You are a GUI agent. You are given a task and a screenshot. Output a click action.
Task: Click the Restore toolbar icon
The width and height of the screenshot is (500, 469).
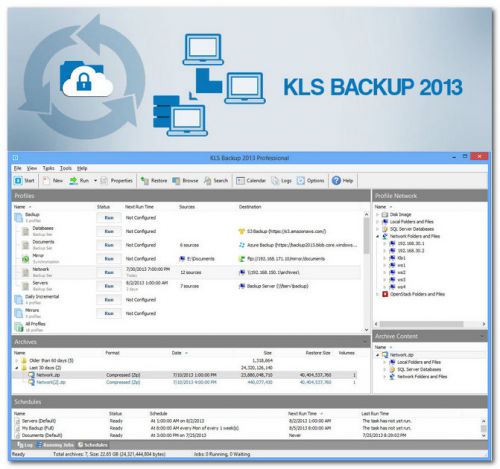(x=145, y=180)
